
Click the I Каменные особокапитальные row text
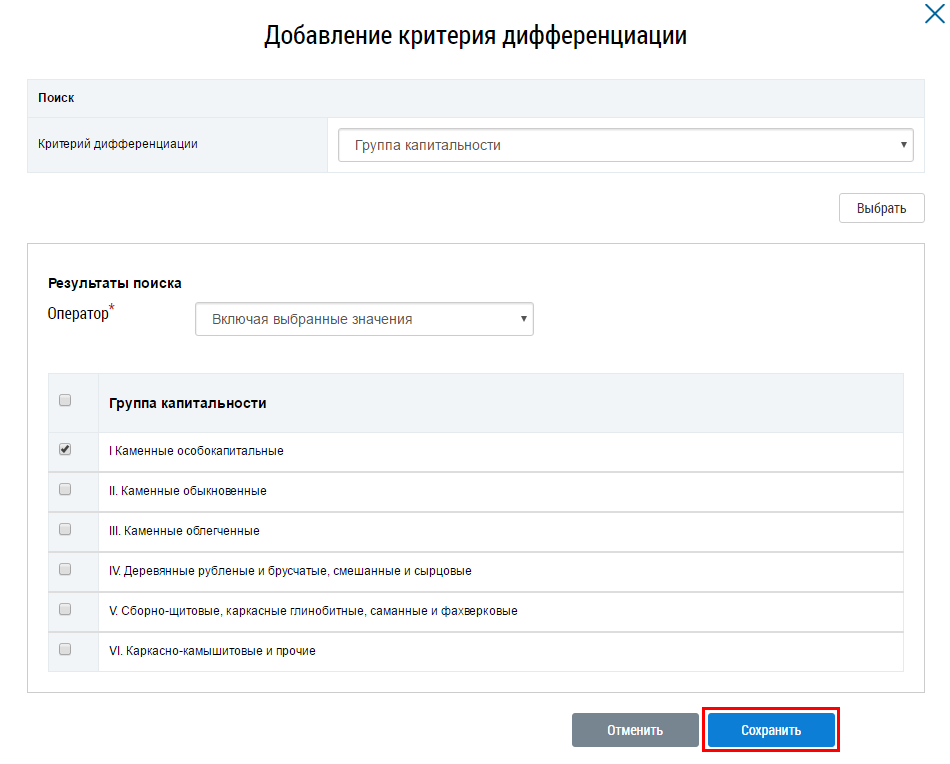196,451
